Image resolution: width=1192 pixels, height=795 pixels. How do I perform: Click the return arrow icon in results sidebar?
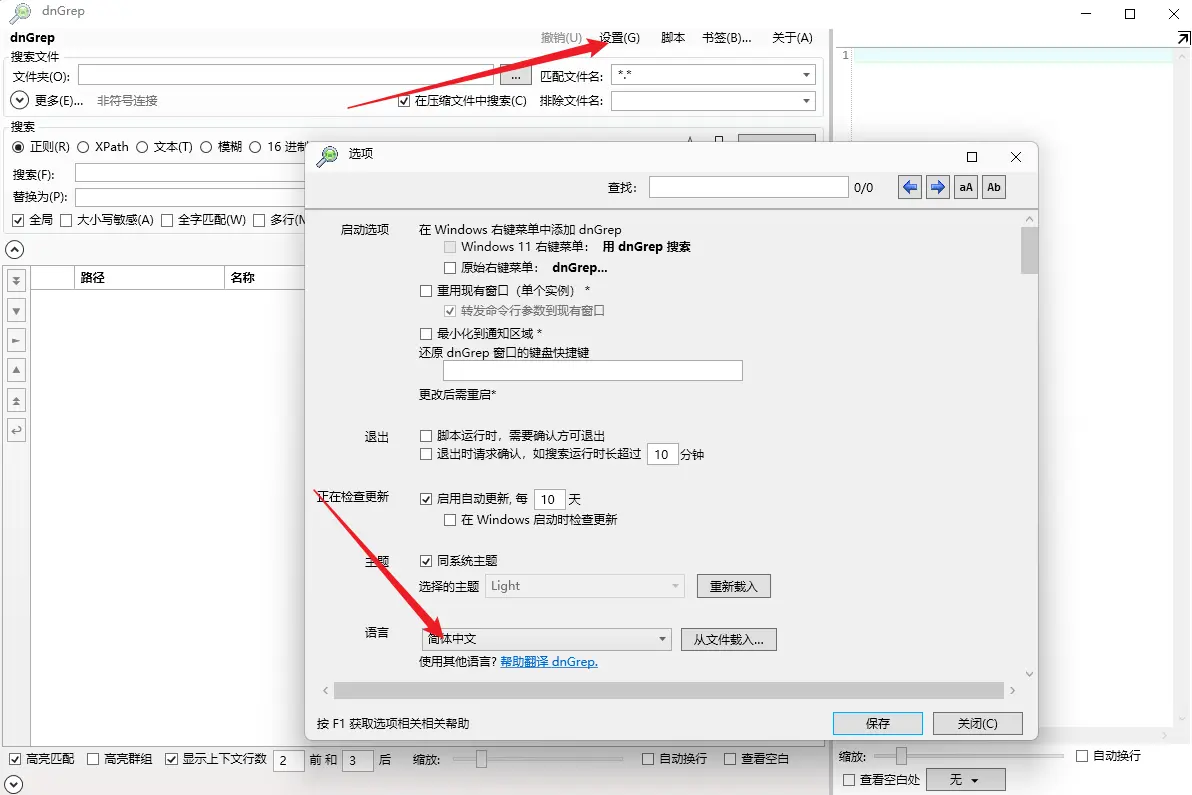coord(16,430)
